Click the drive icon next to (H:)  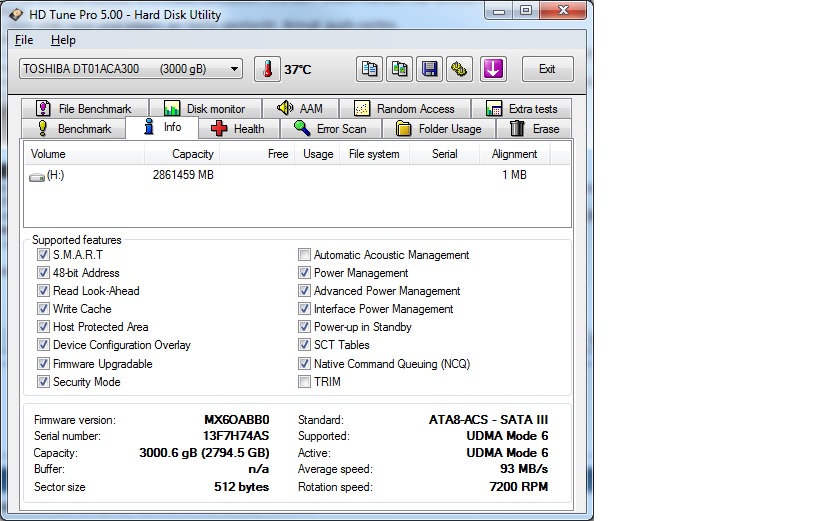click(x=36, y=177)
